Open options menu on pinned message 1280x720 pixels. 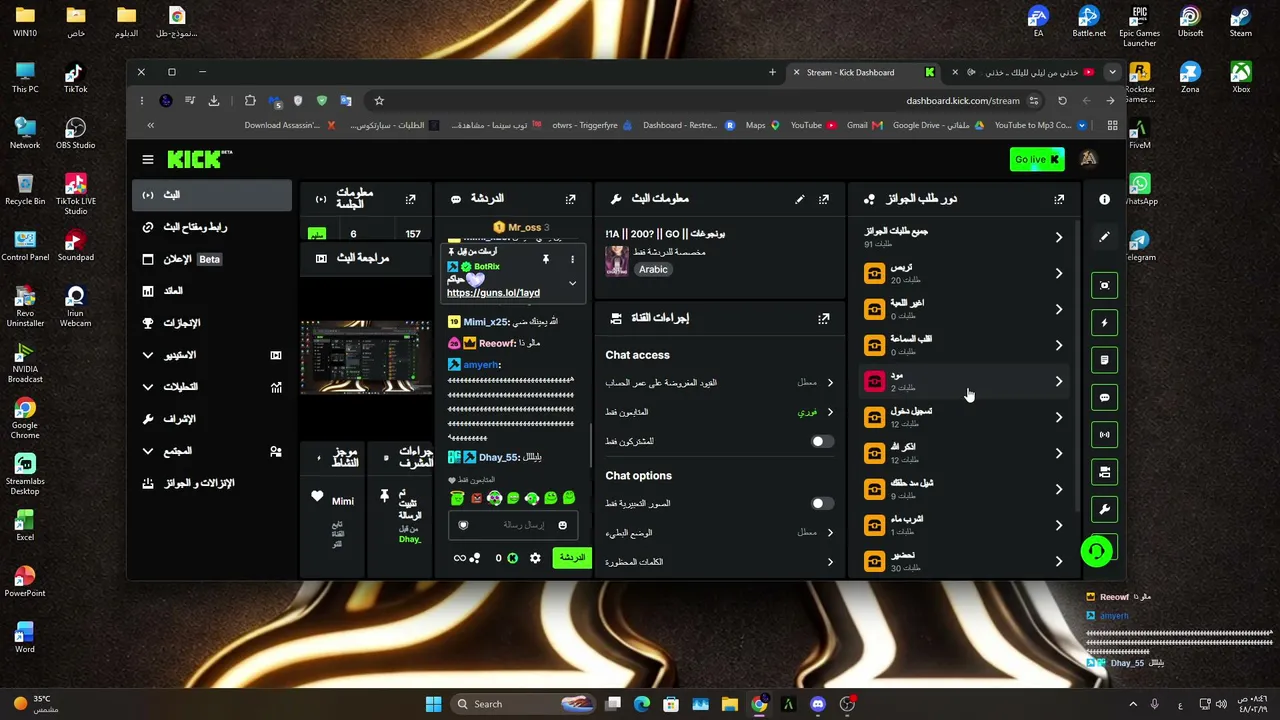point(572,259)
